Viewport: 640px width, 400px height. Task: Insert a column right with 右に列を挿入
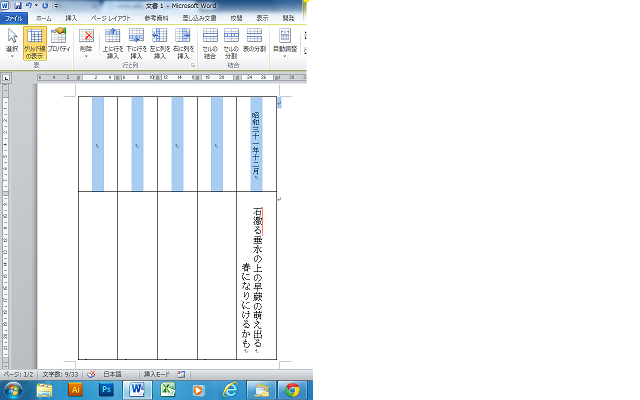[x=183, y=44]
